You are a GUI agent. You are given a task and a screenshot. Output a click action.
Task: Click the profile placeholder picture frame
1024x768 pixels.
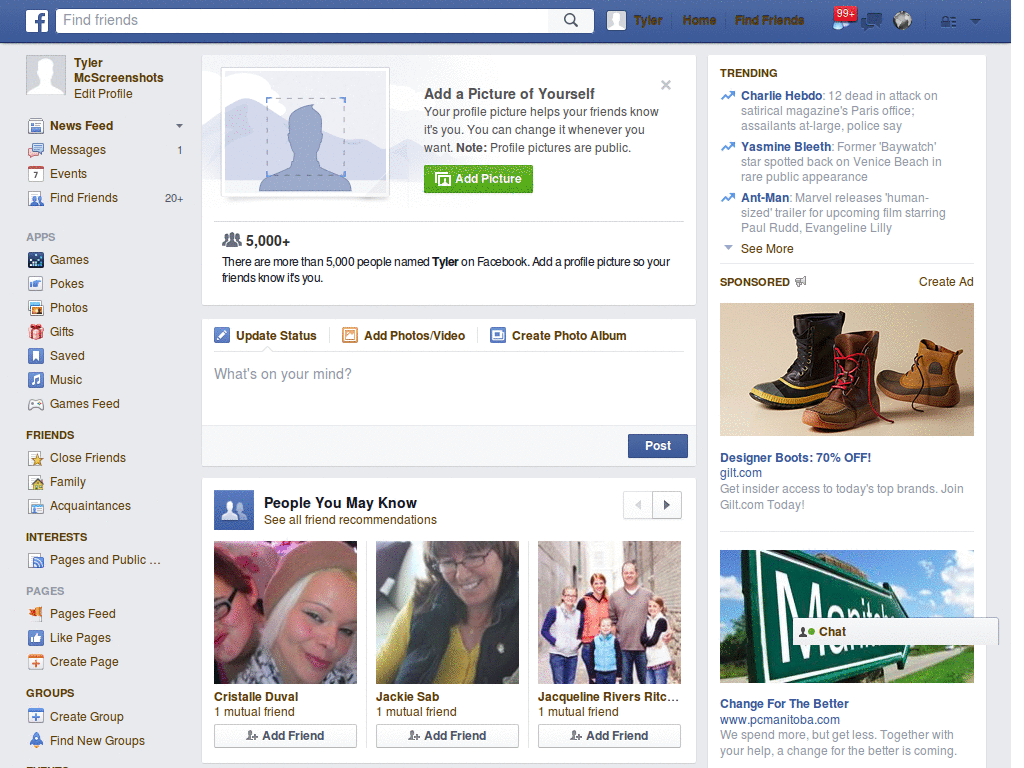pyautogui.click(x=306, y=133)
